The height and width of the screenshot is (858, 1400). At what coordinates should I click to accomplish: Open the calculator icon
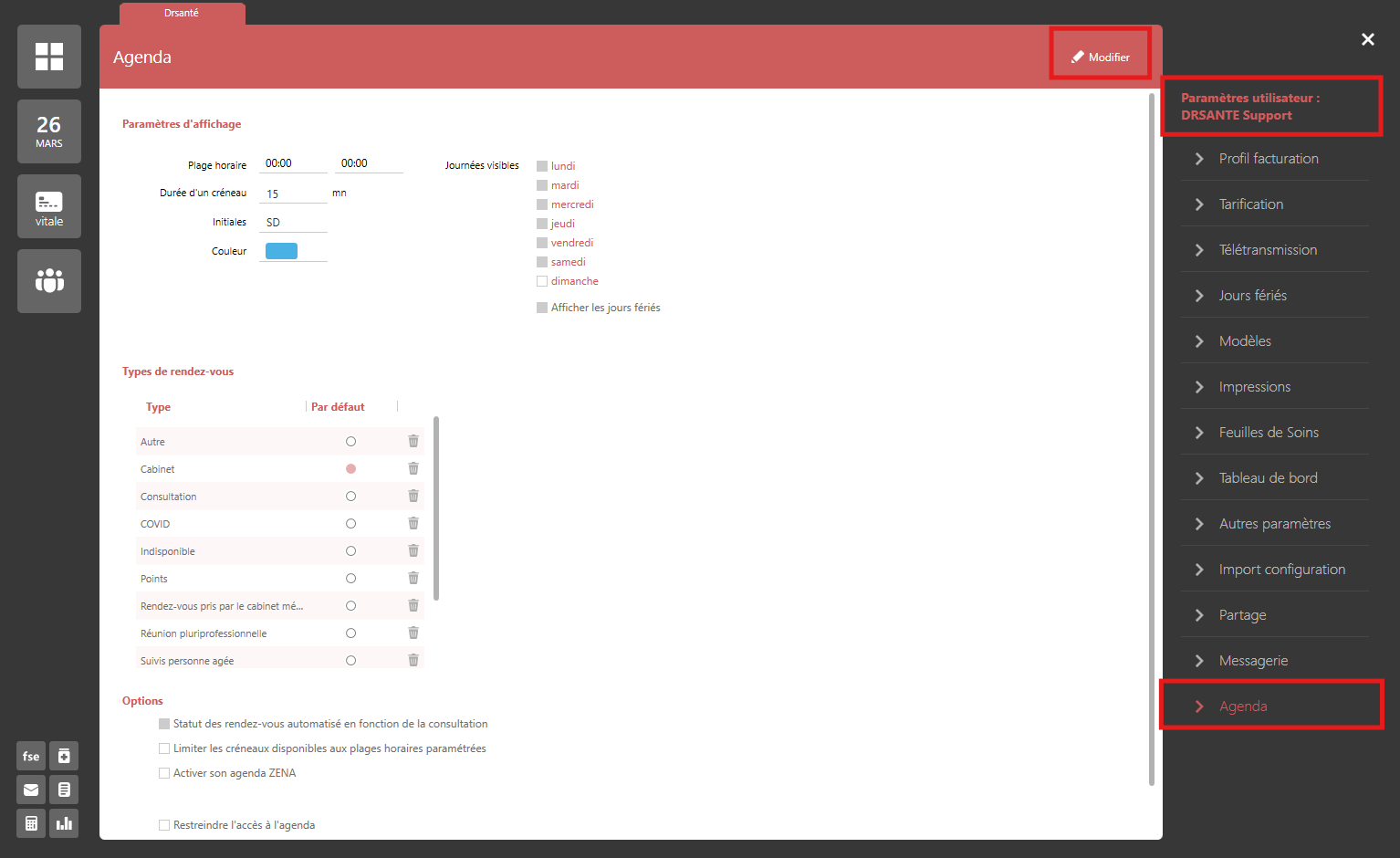31,823
